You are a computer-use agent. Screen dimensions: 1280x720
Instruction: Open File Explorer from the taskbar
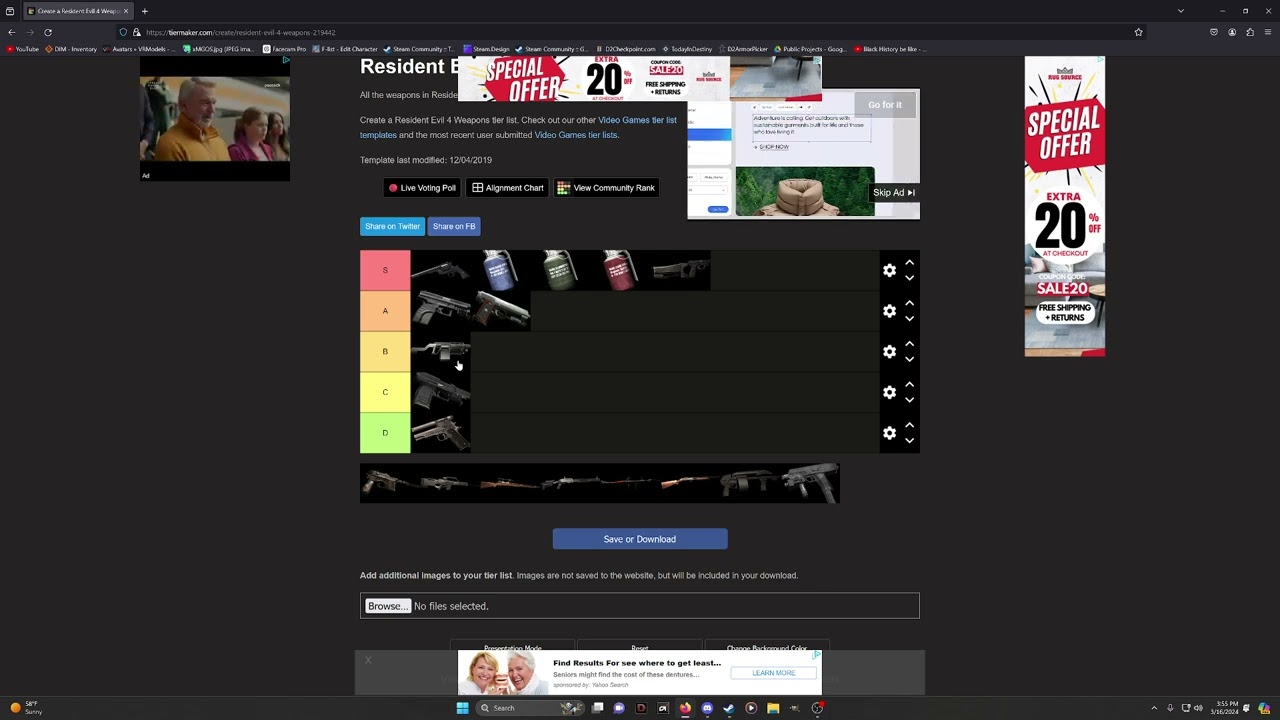tap(773, 708)
